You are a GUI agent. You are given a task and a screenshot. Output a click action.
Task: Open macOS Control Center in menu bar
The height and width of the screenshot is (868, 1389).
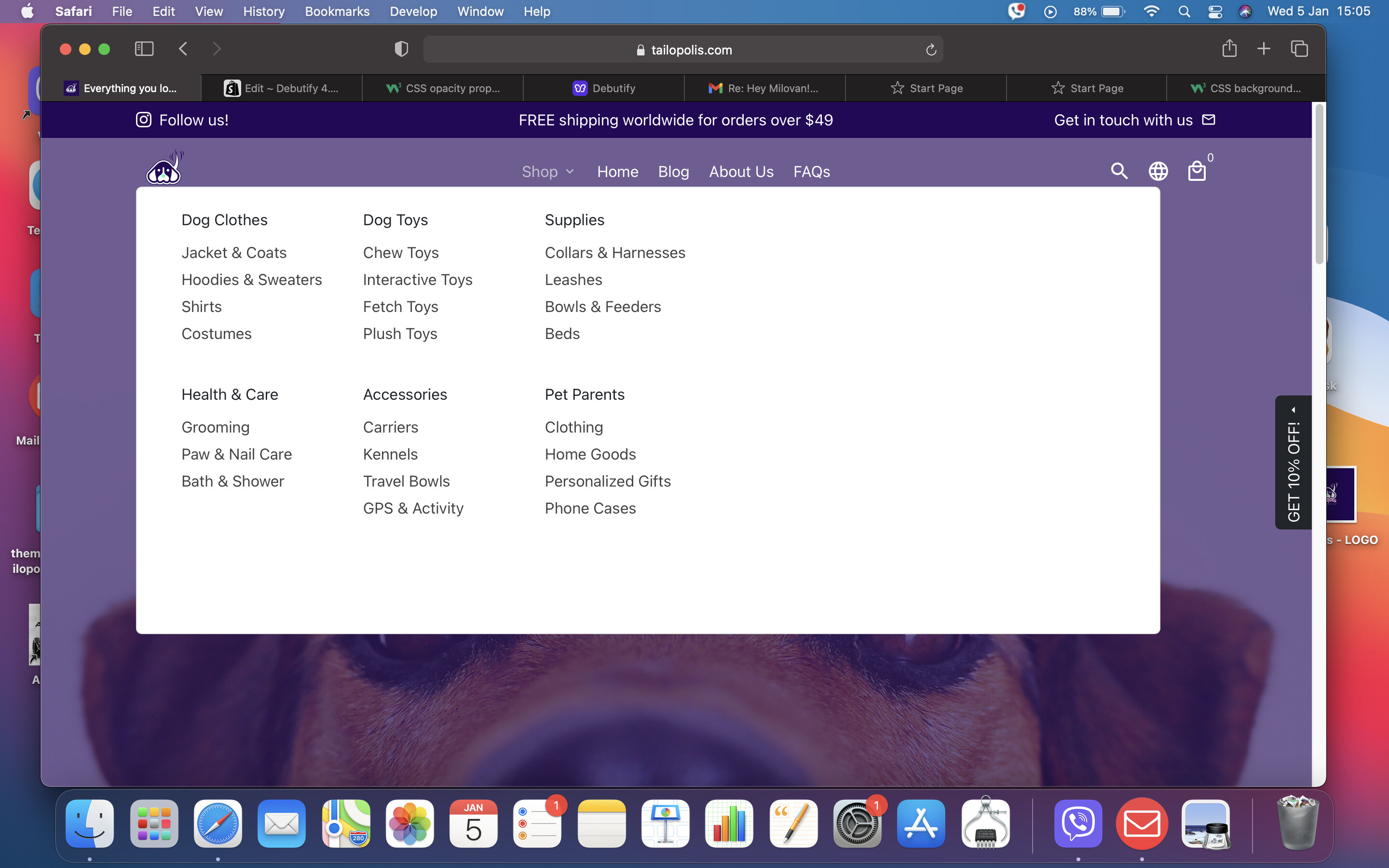point(1214,12)
